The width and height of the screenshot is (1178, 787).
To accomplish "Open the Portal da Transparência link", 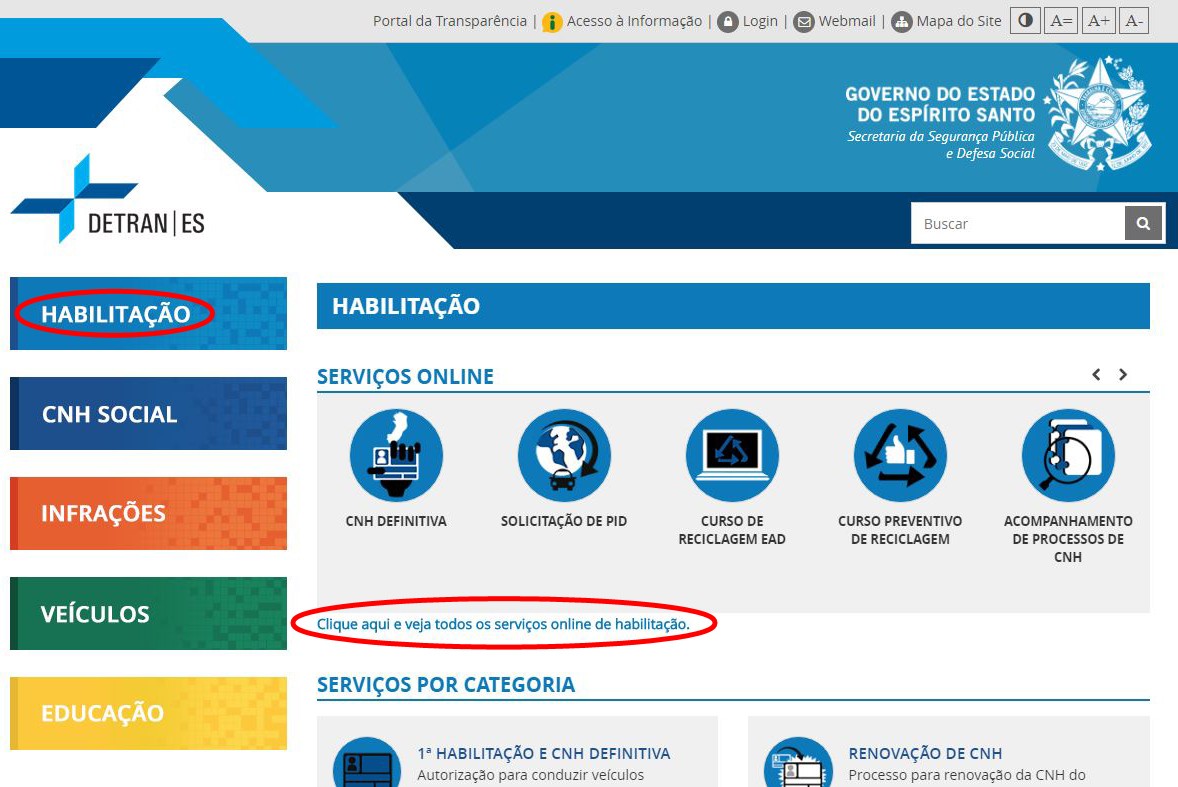I will click(x=450, y=21).
